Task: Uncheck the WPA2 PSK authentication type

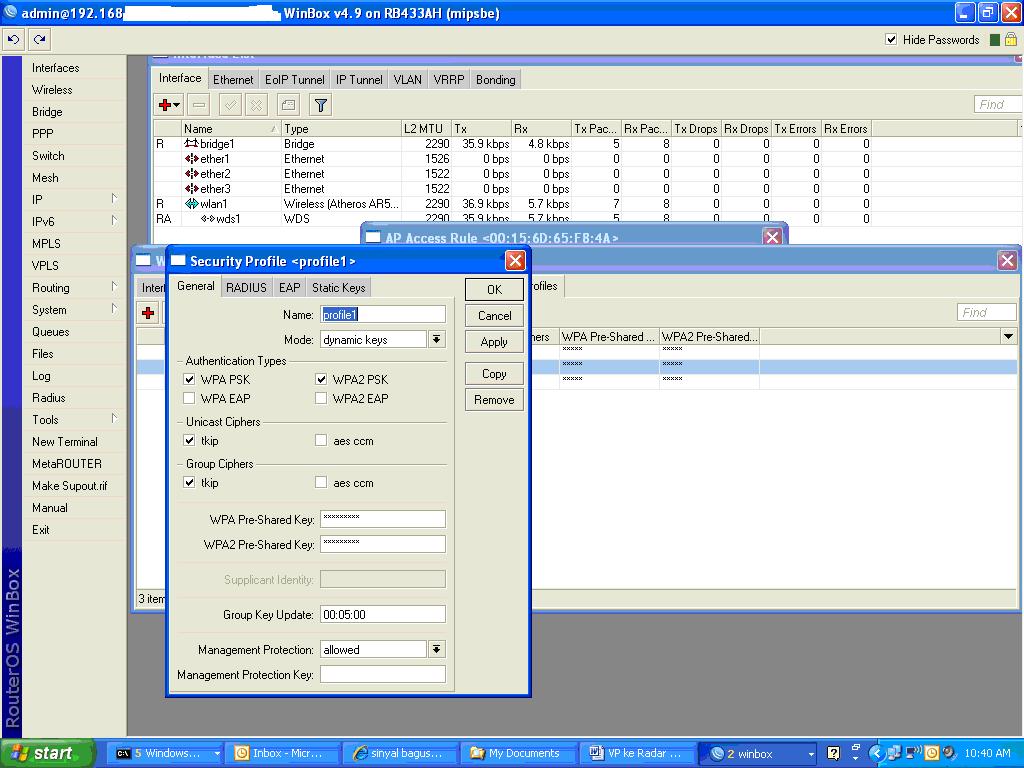Action: click(x=321, y=380)
